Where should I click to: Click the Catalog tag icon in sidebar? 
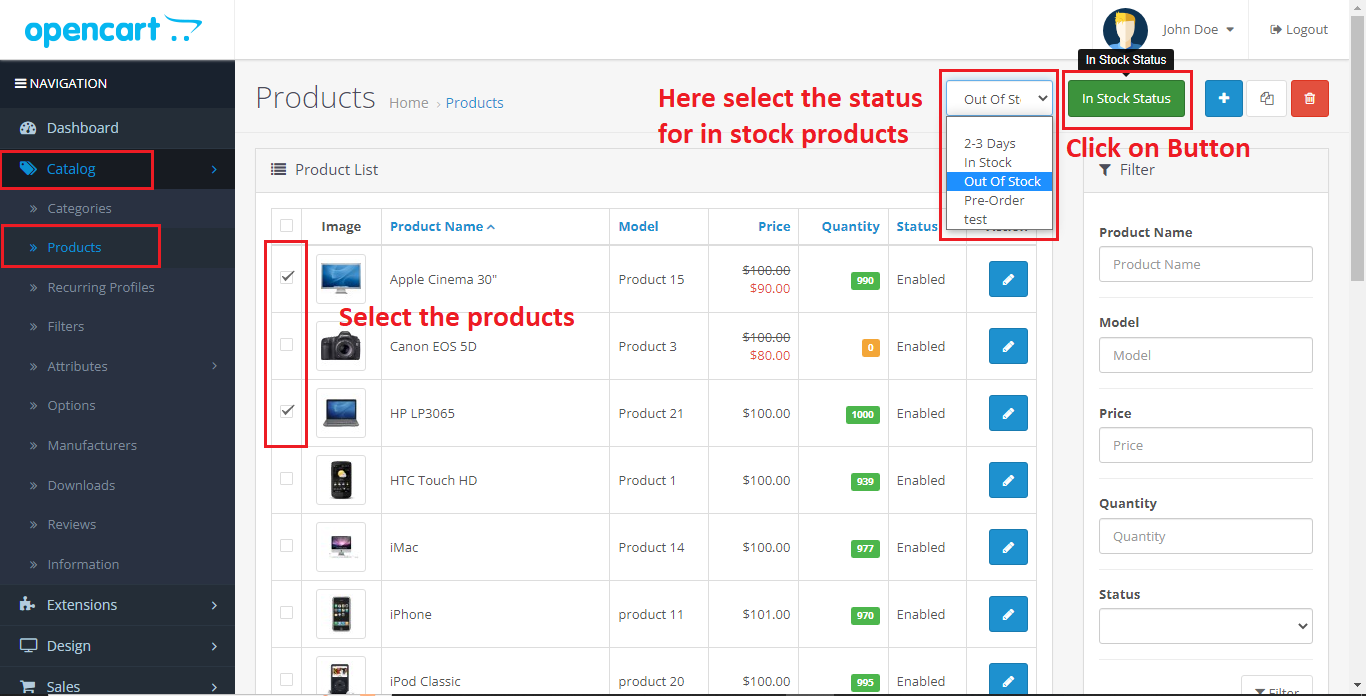click(x=28, y=169)
